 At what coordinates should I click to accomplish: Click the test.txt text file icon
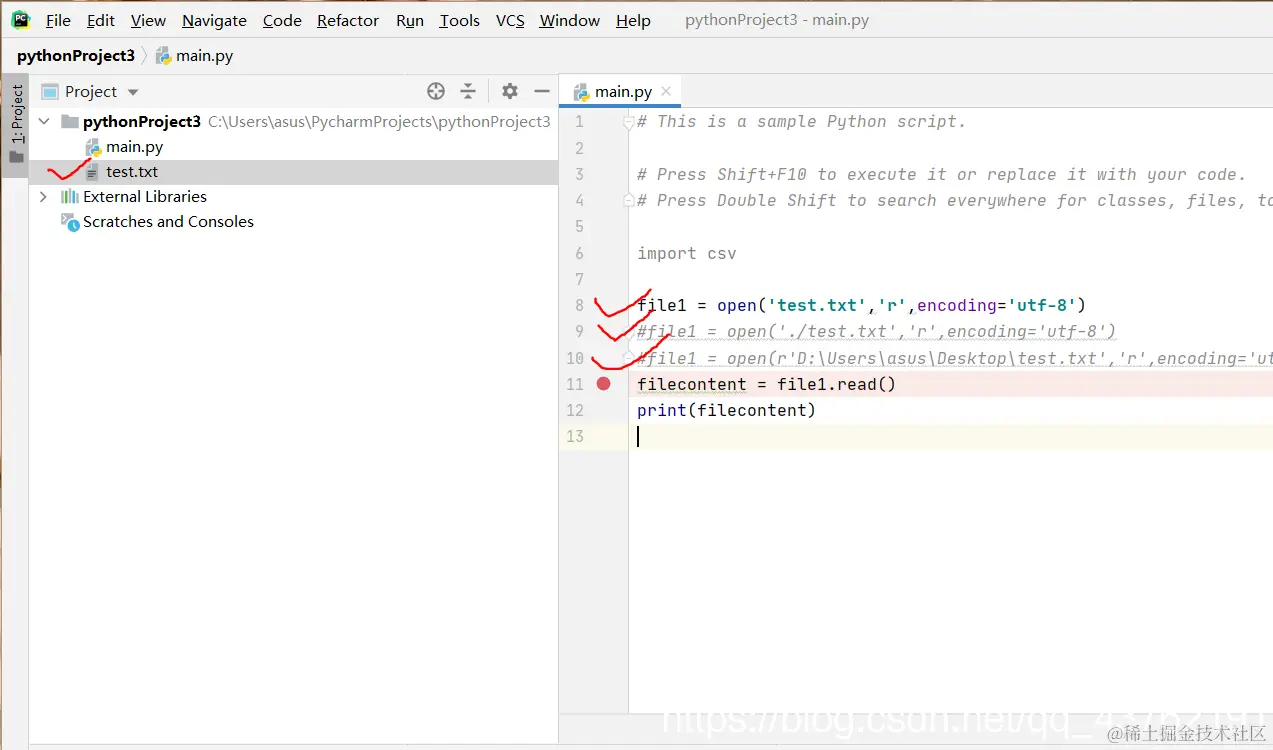pos(93,172)
